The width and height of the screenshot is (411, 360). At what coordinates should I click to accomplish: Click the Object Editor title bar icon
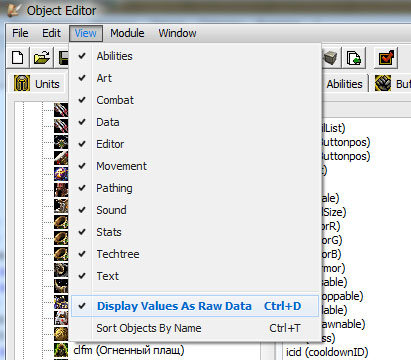tap(14, 10)
